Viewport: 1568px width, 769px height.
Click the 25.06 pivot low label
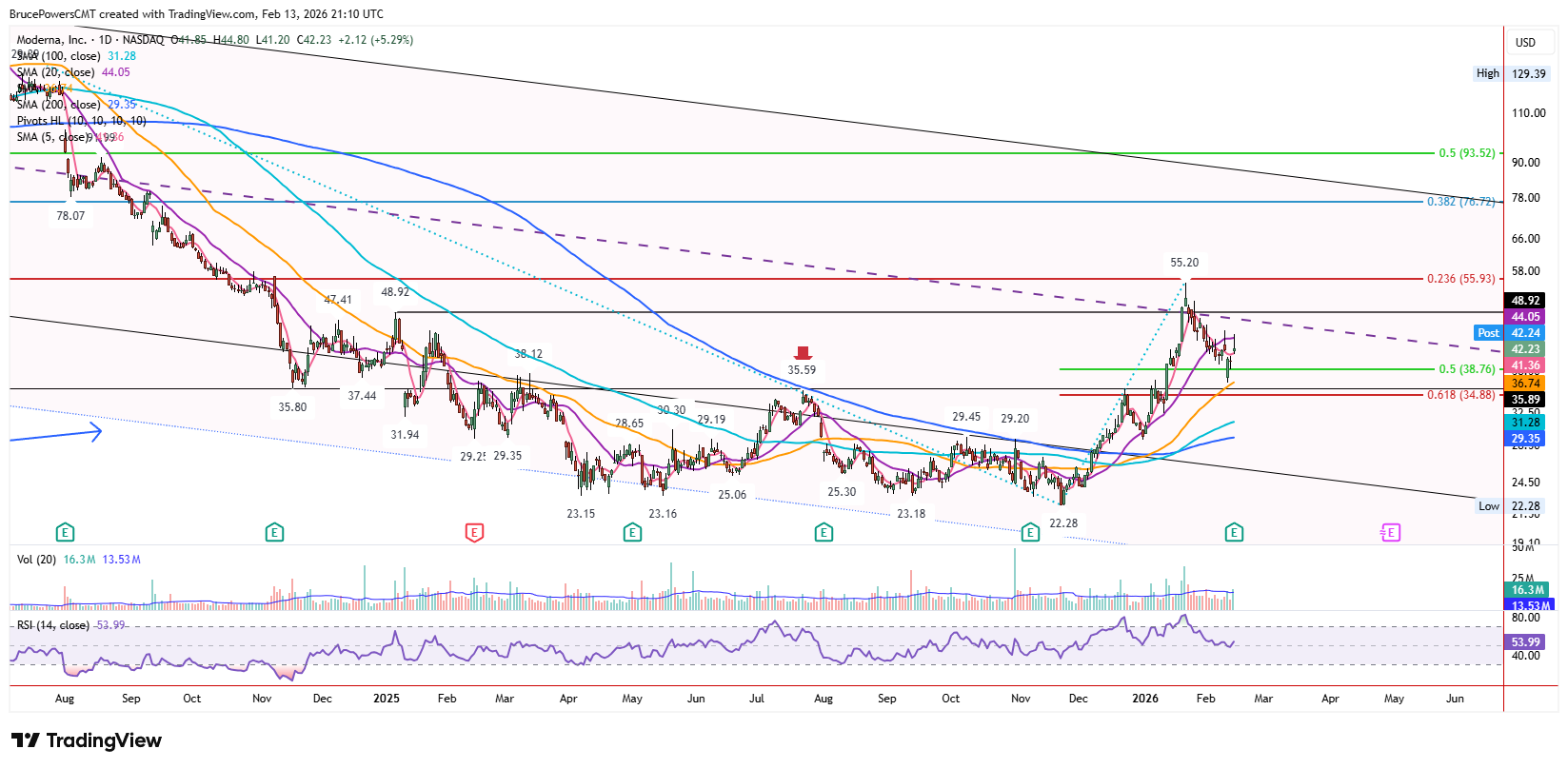[732, 495]
